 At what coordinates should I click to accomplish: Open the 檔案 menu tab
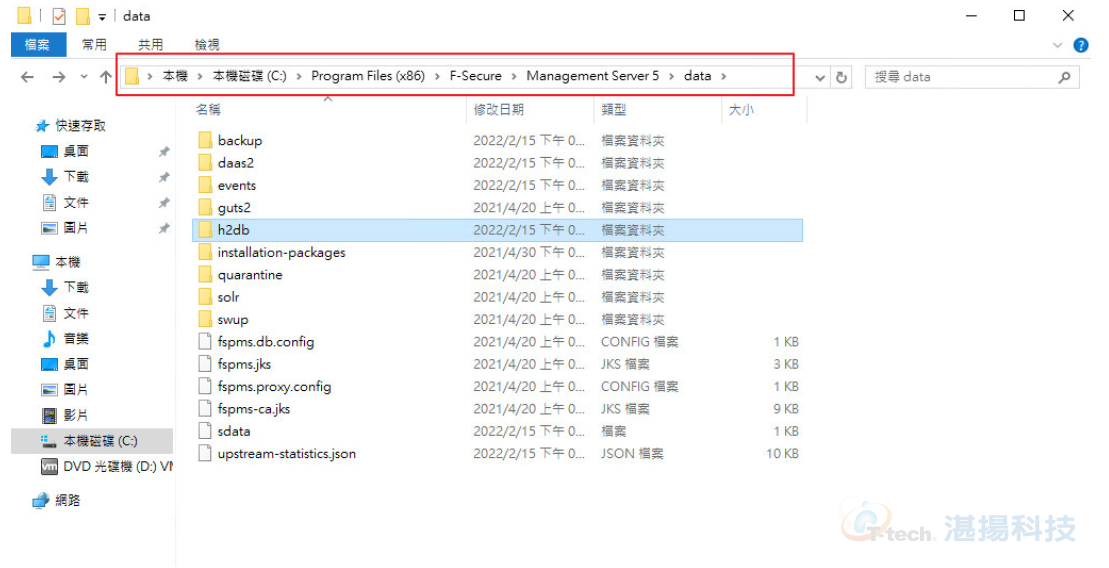(x=37, y=45)
